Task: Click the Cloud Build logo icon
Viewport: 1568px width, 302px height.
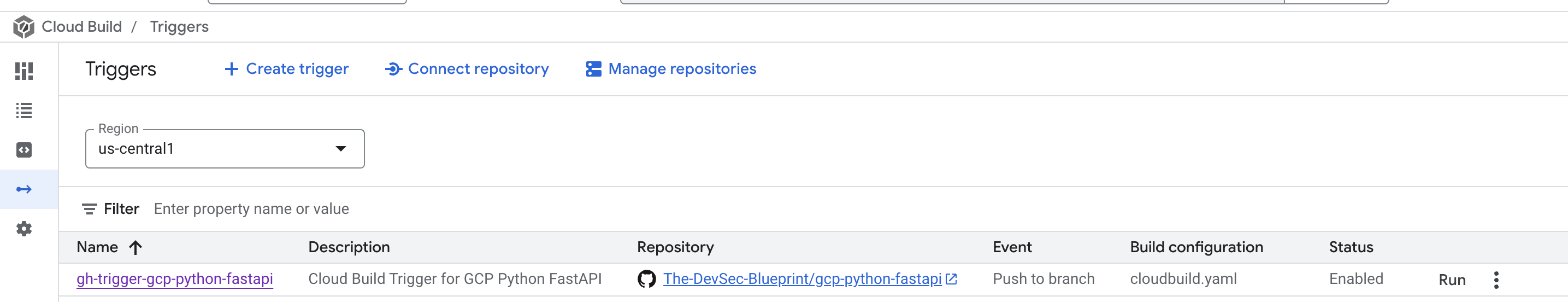Action: pos(23,27)
